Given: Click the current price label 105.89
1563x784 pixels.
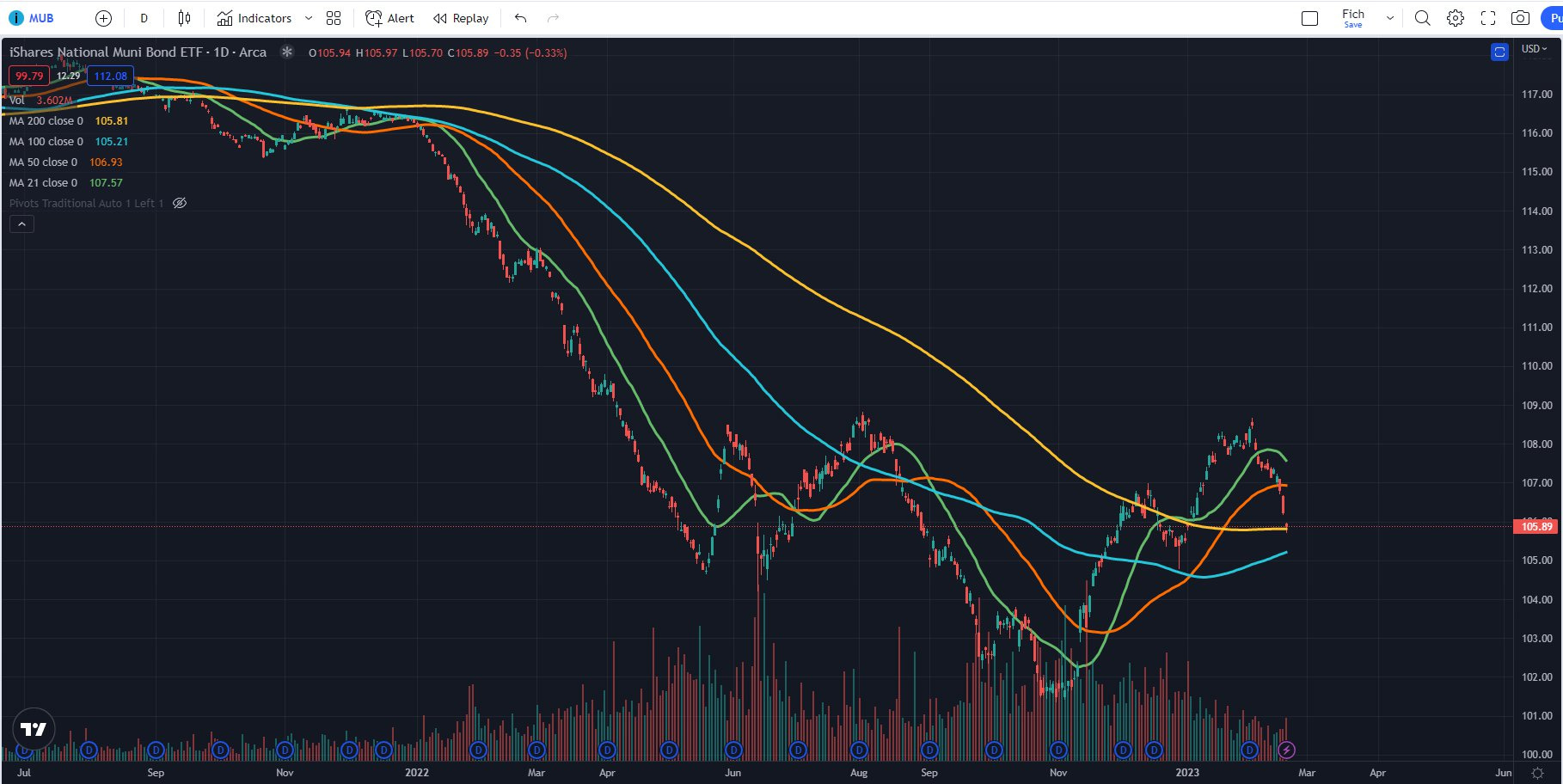Looking at the screenshot, I should (x=1535, y=527).
